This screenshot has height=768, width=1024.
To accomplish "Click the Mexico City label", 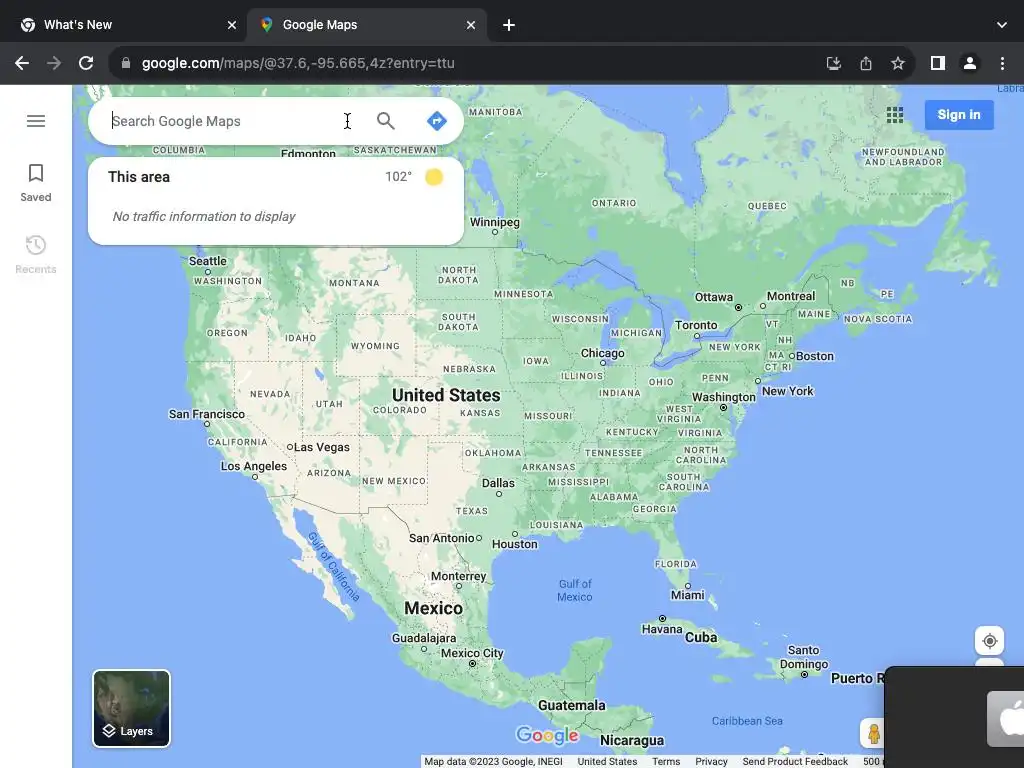I will click(x=472, y=653).
